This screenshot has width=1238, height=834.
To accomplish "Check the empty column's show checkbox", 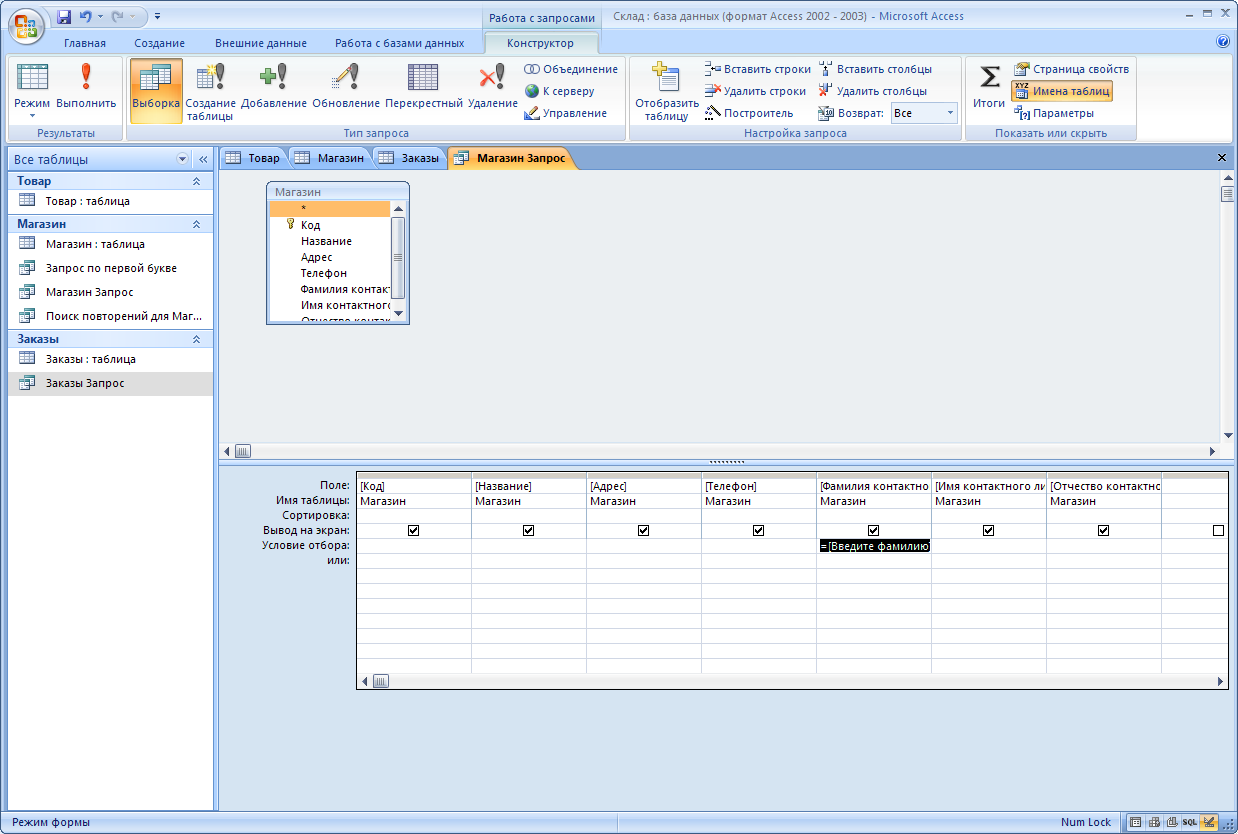I will click(1218, 531).
